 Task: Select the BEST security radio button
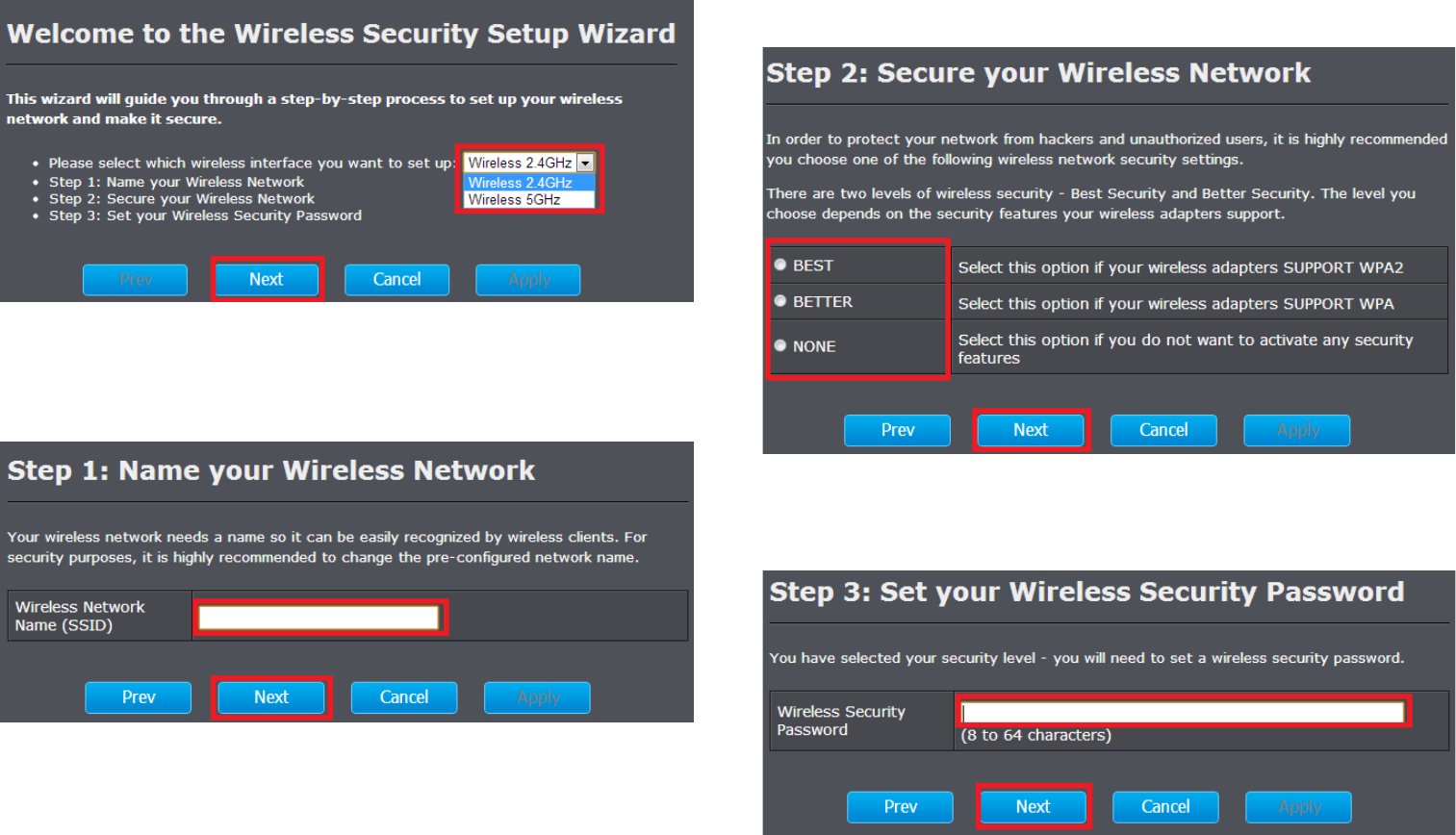780,265
